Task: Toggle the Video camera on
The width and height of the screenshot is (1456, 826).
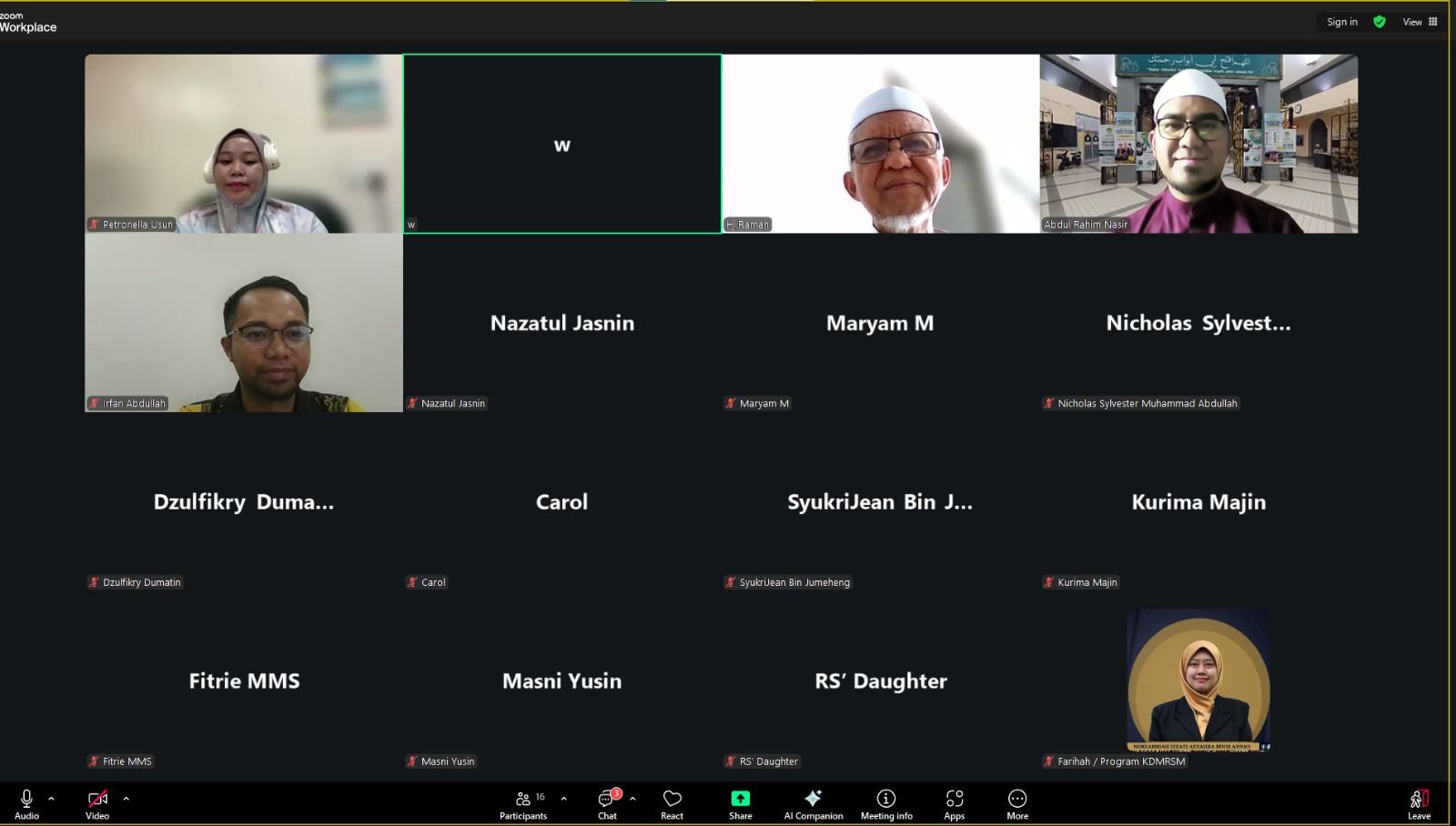Action: [97, 804]
